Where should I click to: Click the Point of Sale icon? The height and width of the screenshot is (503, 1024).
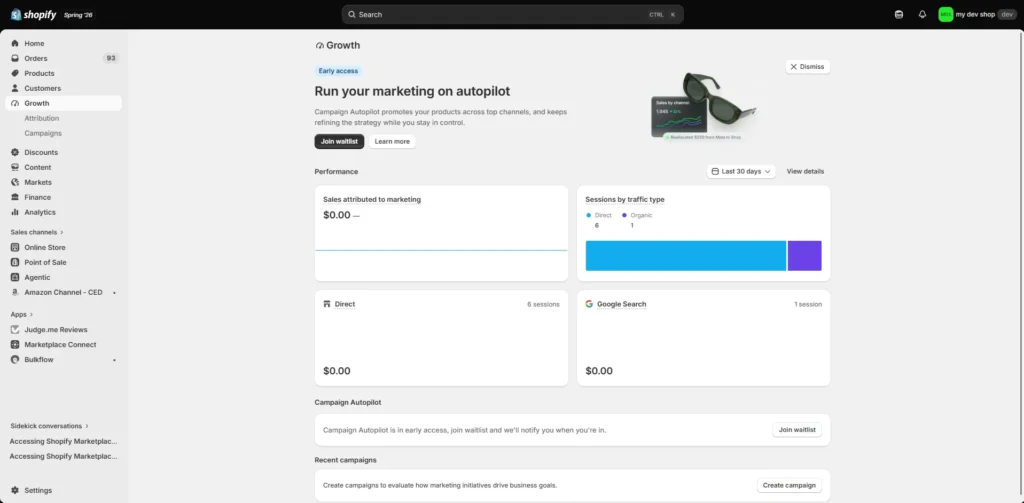click(x=15, y=263)
